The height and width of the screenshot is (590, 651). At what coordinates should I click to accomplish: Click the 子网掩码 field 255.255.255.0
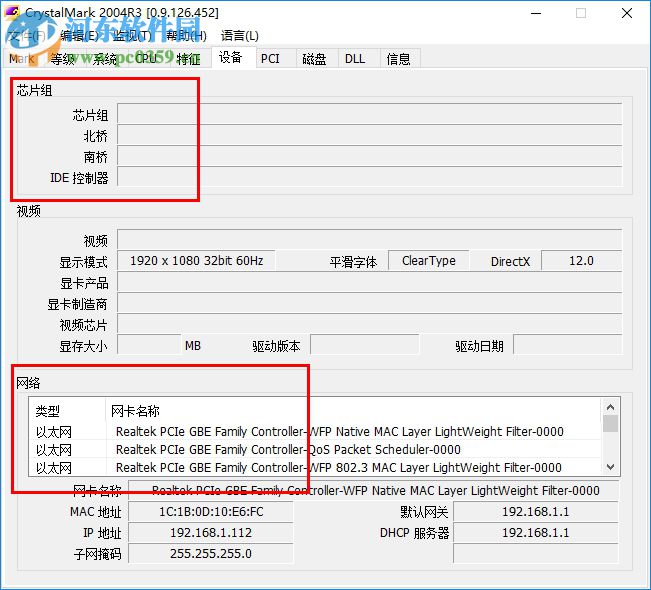[211, 553]
